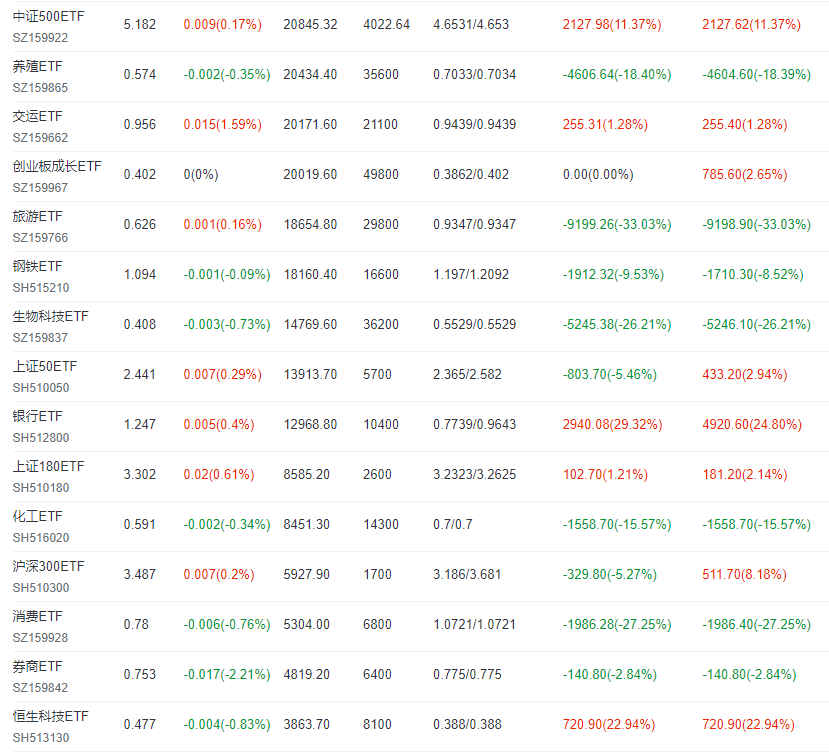Open the 旅游ETF fund link
Viewport: 829px width, 752px height.
[x=38, y=216]
